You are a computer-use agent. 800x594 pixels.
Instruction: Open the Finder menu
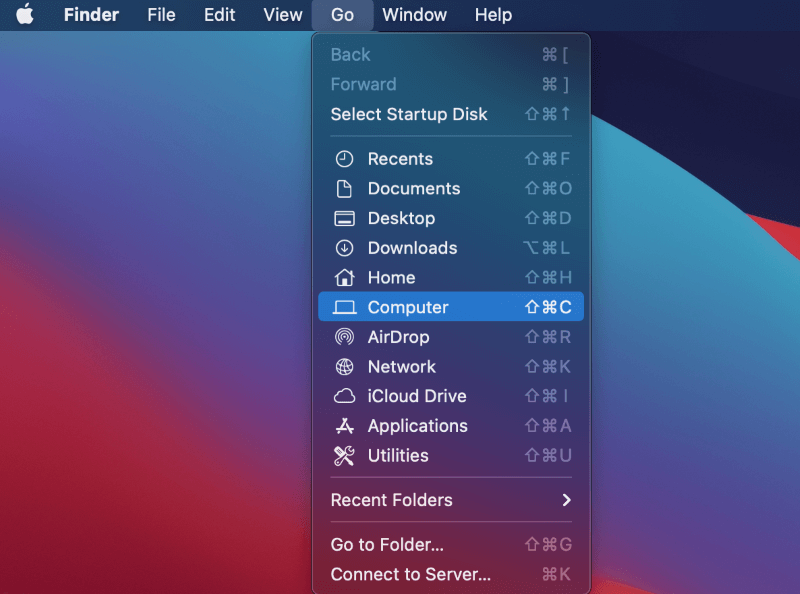(90, 15)
